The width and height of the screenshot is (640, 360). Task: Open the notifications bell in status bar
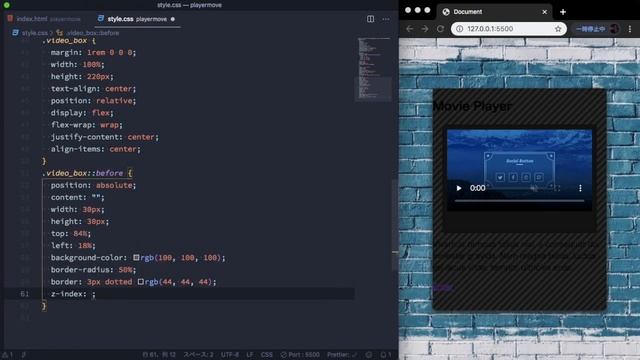click(386, 355)
